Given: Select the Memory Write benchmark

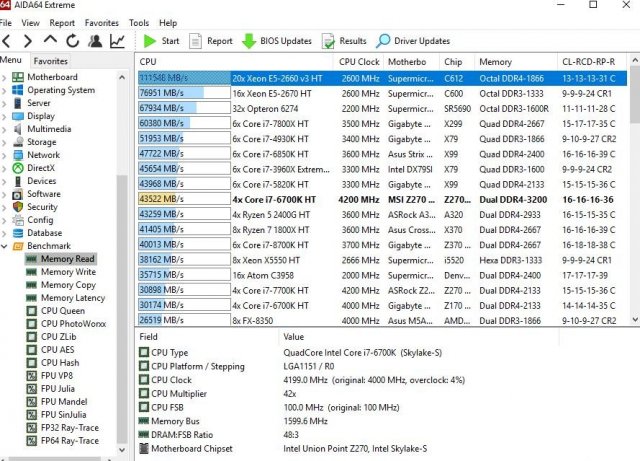Looking at the screenshot, I should point(68,272).
